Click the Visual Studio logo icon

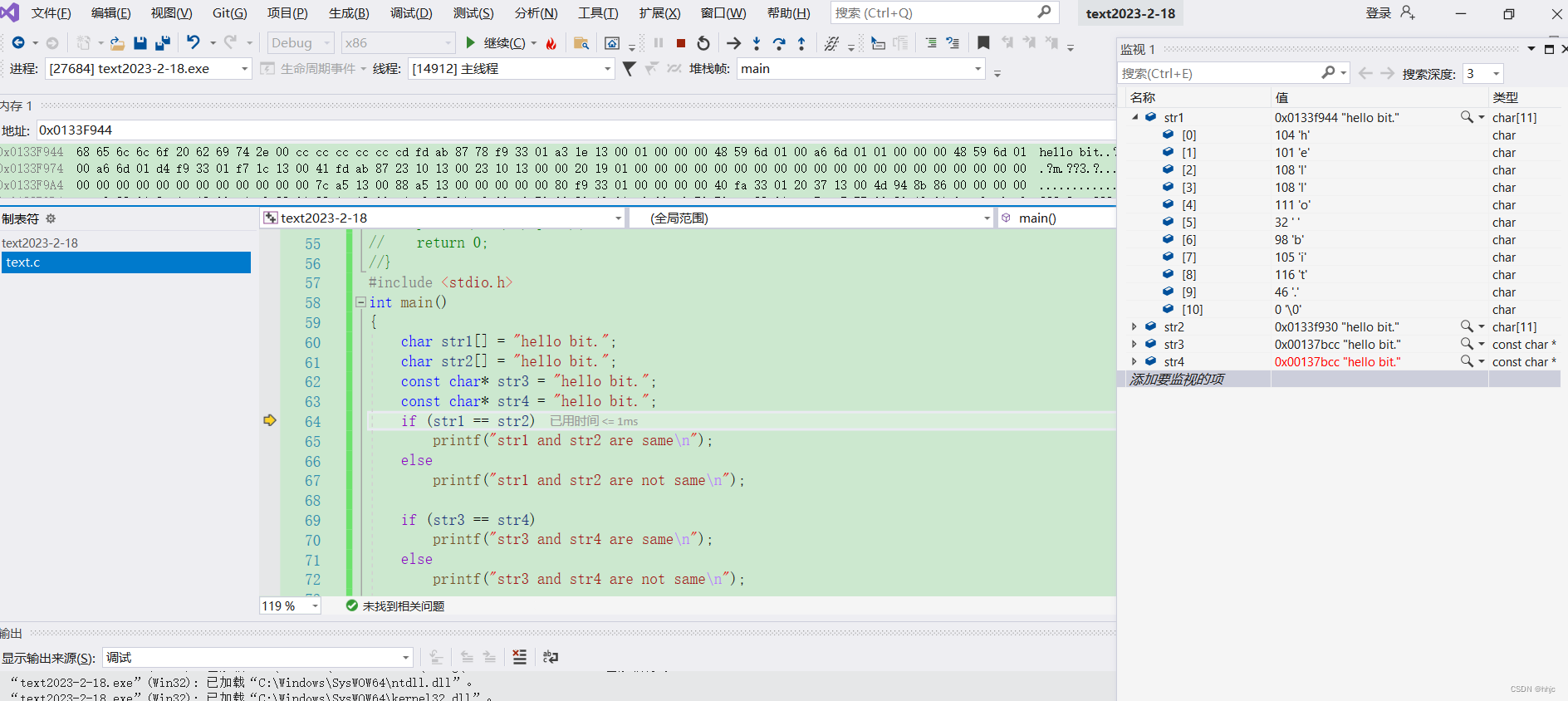[10, 12]
